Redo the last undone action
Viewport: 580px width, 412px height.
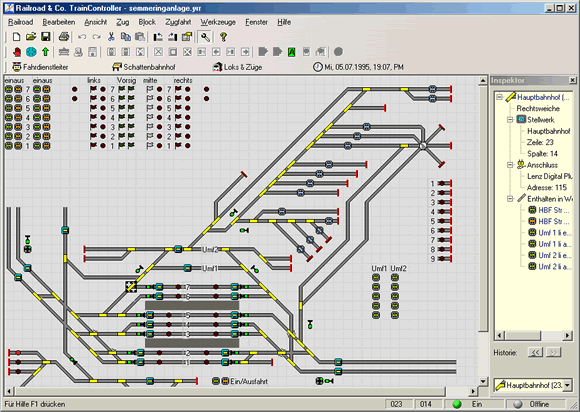click(x=97, y=37)
